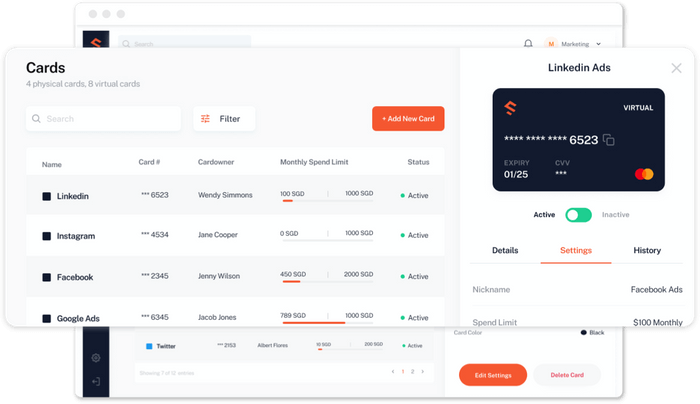Viewport: 700px width, 404px height.
Task: Open the History tab
Action: pyautogui.click(x=647, y=250)
